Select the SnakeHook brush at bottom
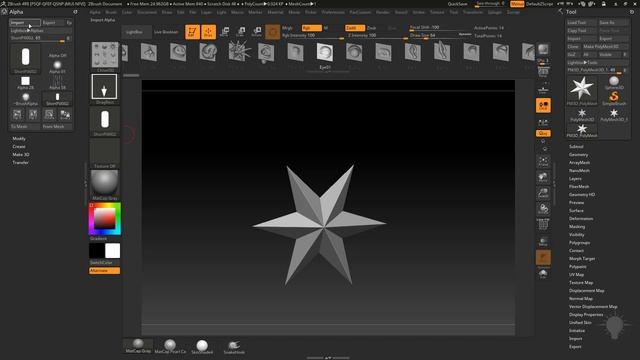The height and width of the screenshot is (360, 640). [234, 347]
